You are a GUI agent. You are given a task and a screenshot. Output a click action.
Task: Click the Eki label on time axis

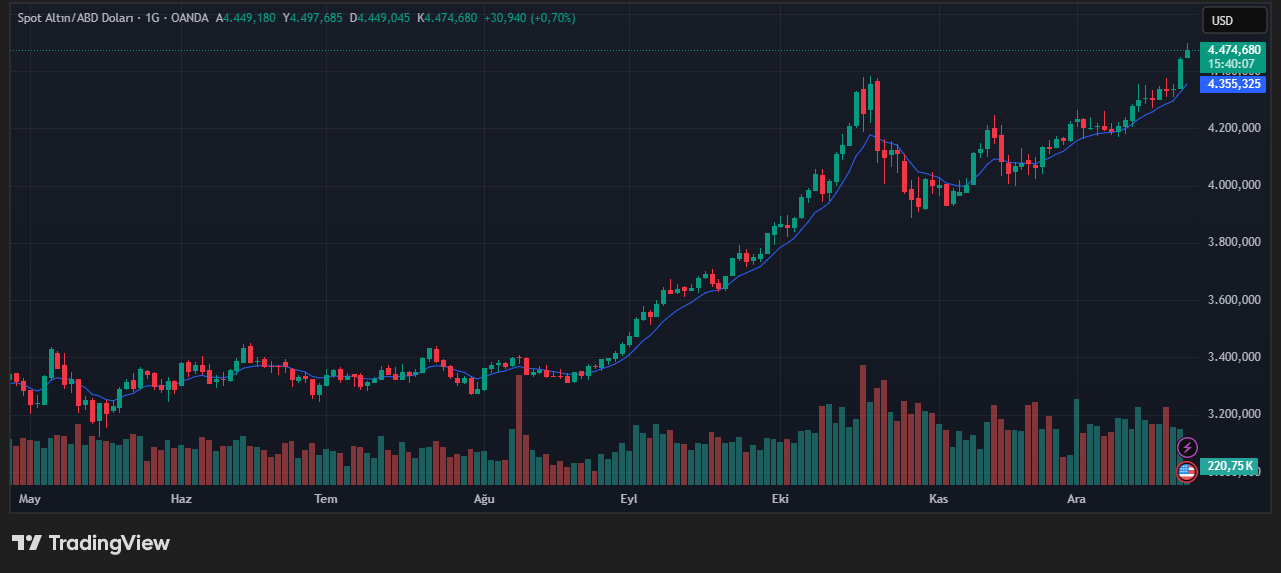(x=780, y=498)
